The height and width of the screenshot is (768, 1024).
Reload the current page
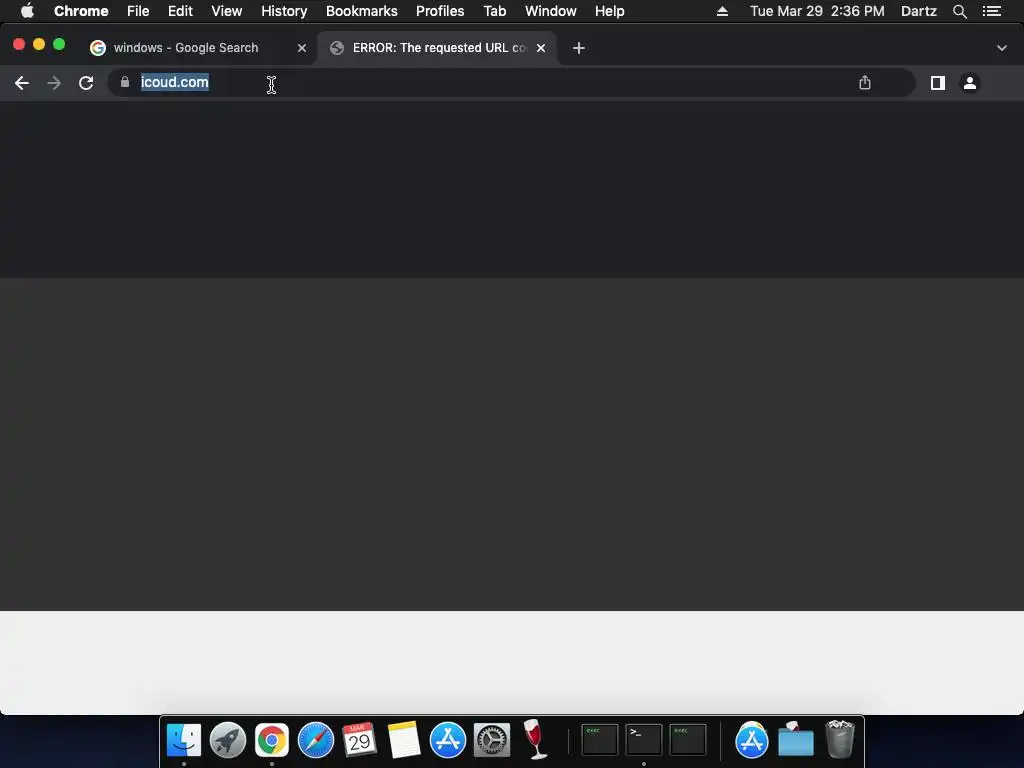86,83
